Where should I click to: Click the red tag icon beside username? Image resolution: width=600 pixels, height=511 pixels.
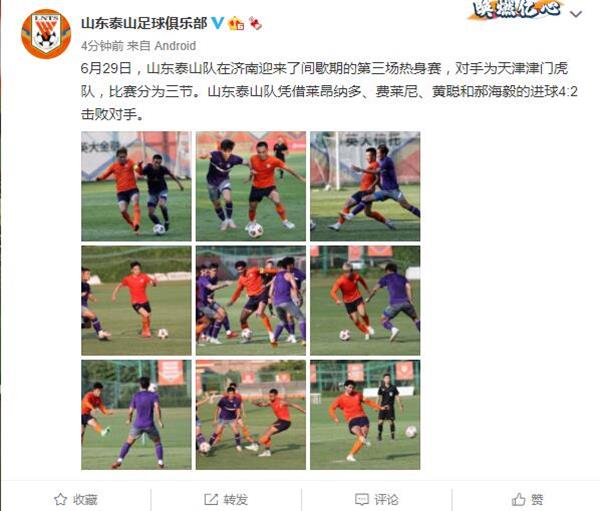[255, 23]
